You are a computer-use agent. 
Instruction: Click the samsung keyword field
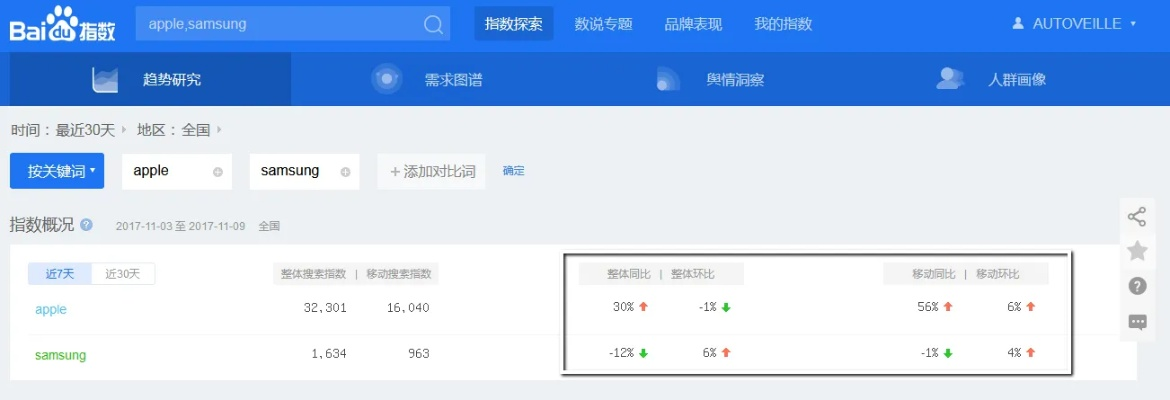304,171
